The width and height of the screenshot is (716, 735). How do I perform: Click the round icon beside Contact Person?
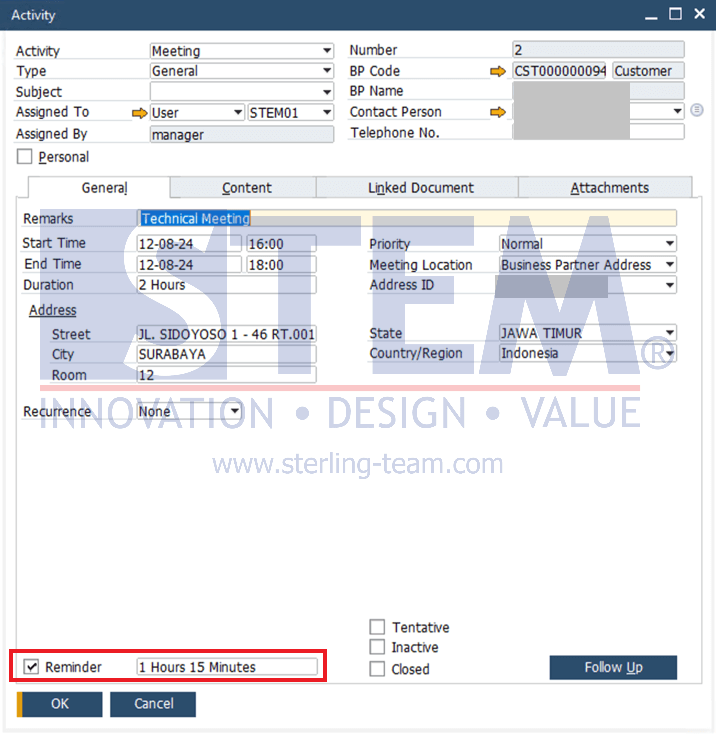point(697,111)
